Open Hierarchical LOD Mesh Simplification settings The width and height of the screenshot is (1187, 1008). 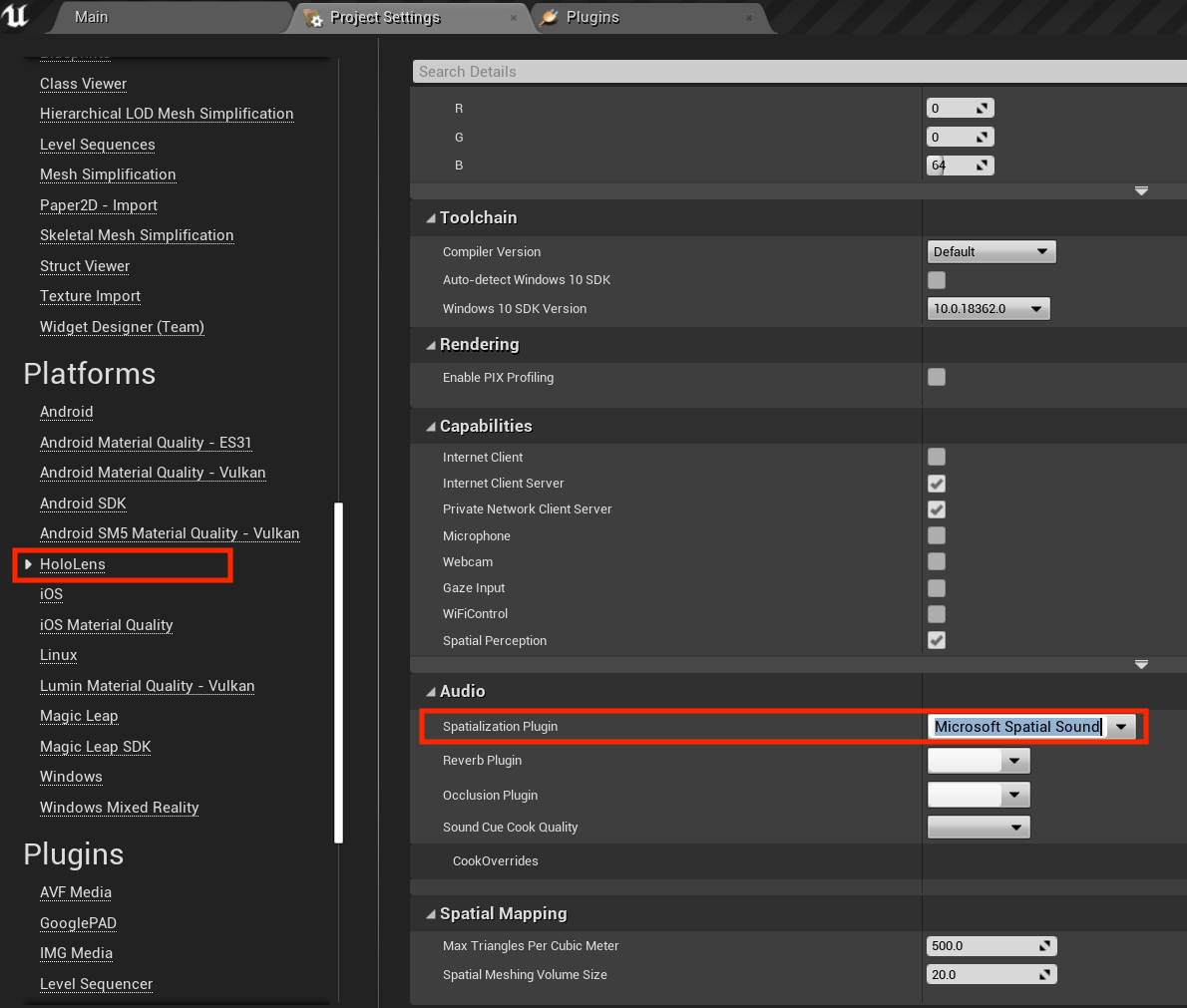tap(167, 114)
